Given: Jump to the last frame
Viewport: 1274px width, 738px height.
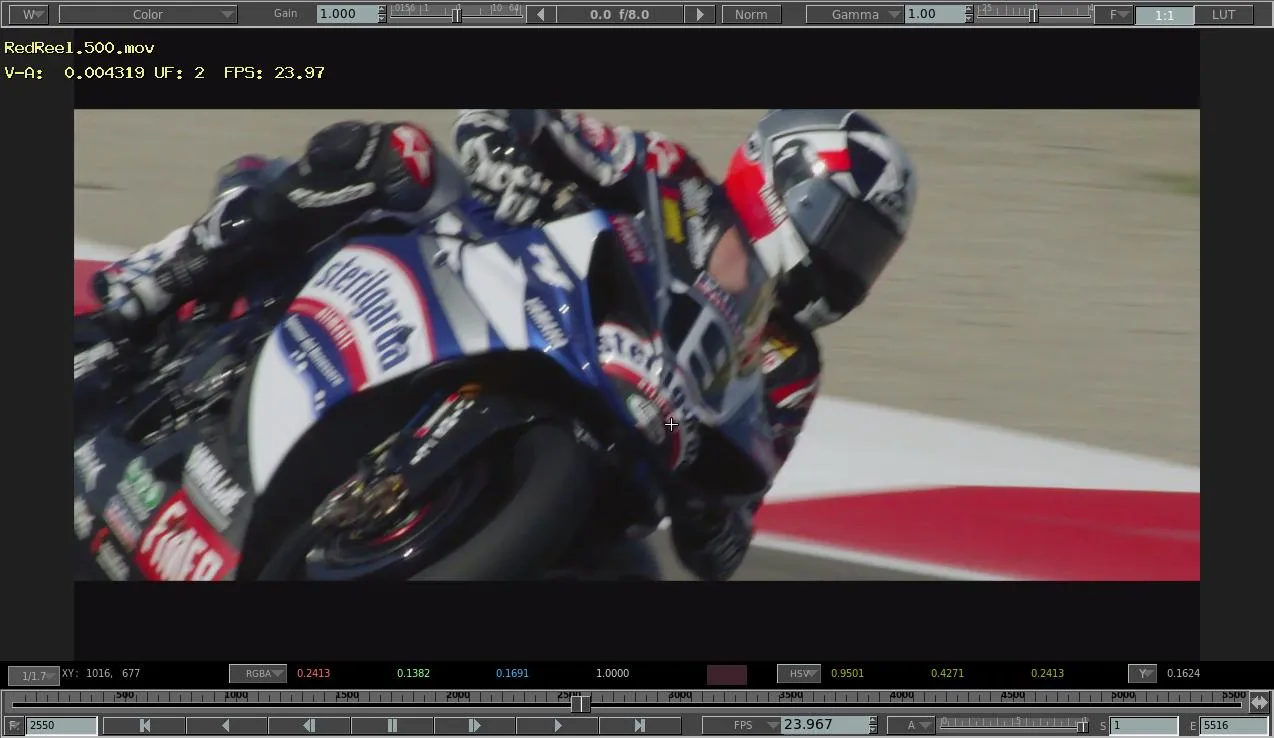Looking at the screenshot, I should (640, 725).
